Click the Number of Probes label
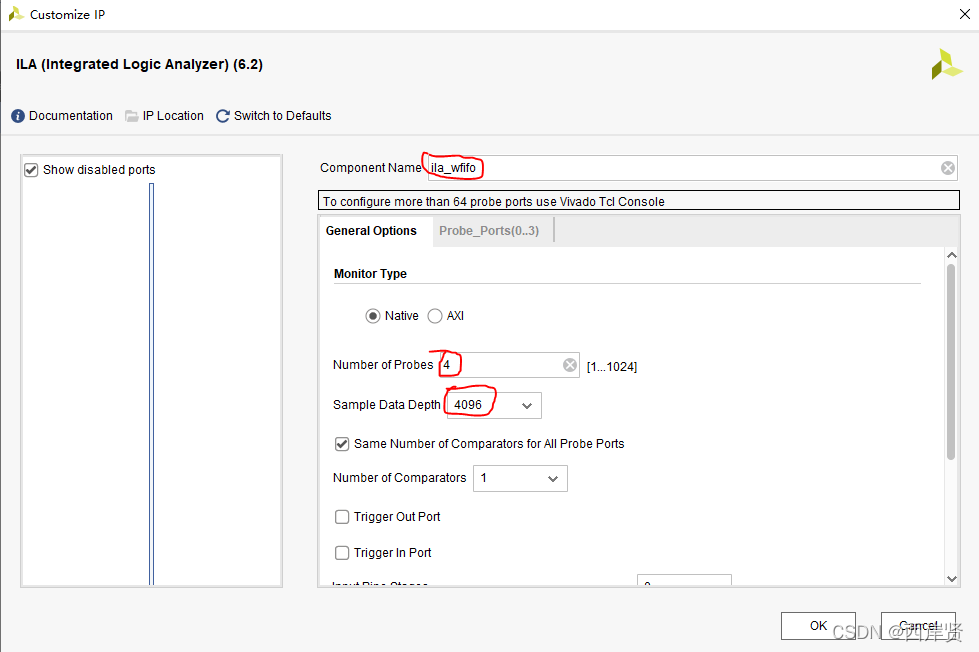Image resolution: width=979 pixels, height=652 pixels. (383, 365)
